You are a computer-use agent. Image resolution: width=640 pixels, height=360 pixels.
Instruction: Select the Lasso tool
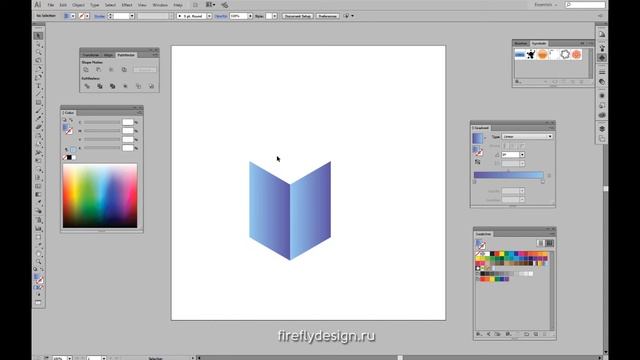click(38, 60)
